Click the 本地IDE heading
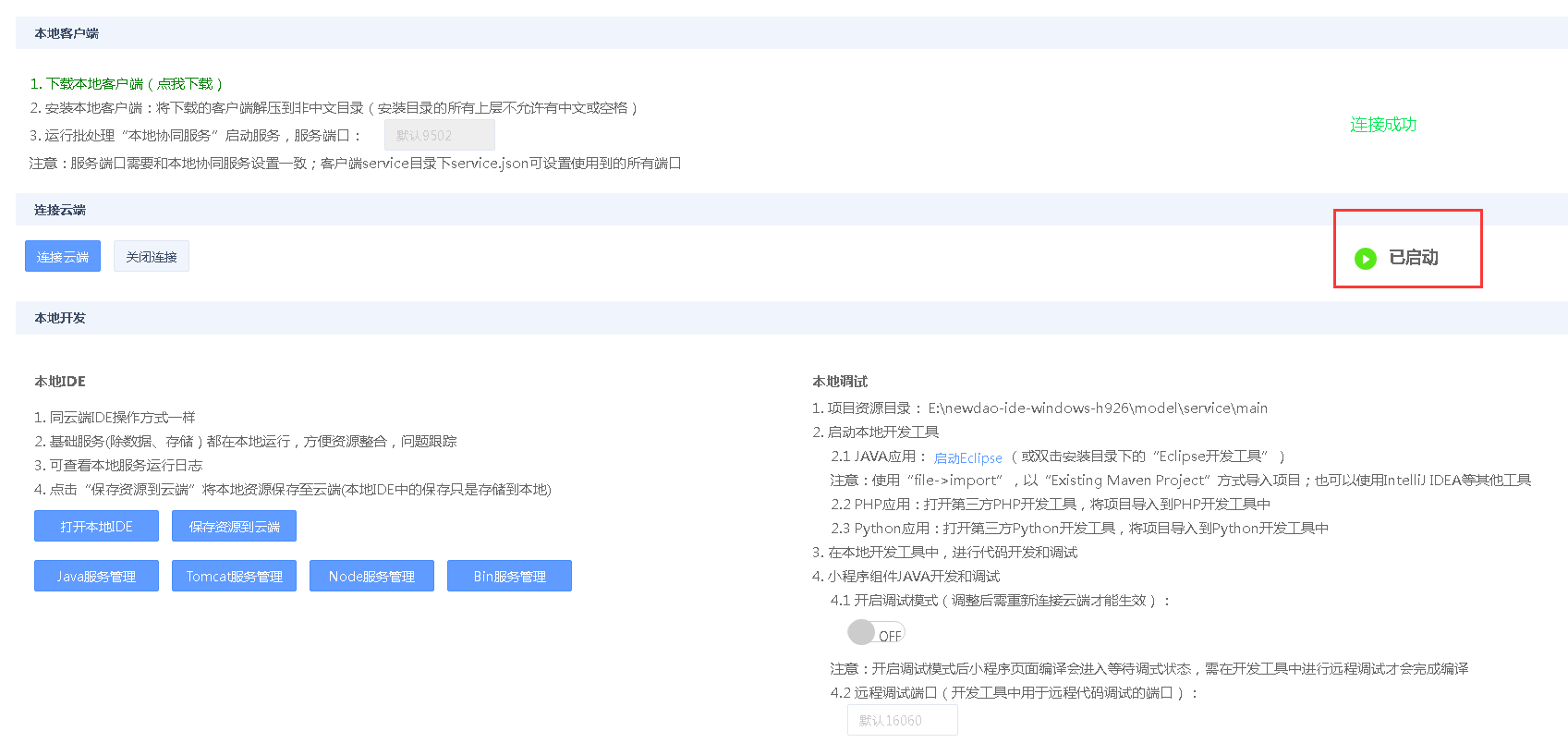Screen dimensions: 1568x743 (x=60, y=382)
